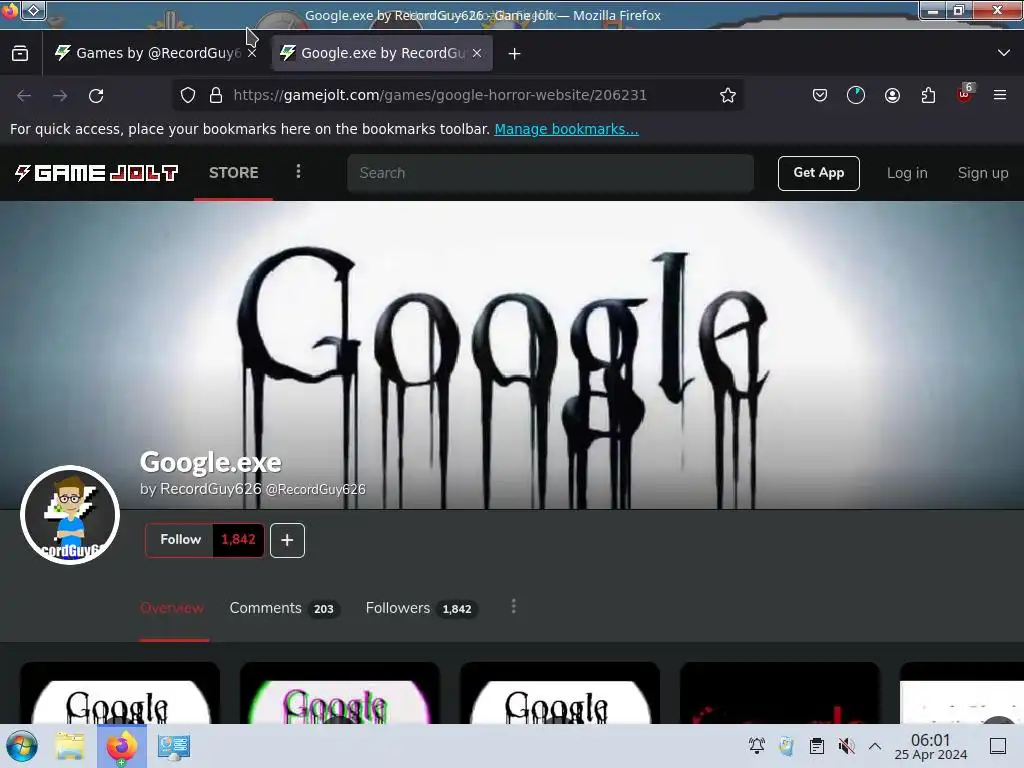Open the third Google screenshot thumbnail
Screen dimensions: 1024x768
(560, 693)
